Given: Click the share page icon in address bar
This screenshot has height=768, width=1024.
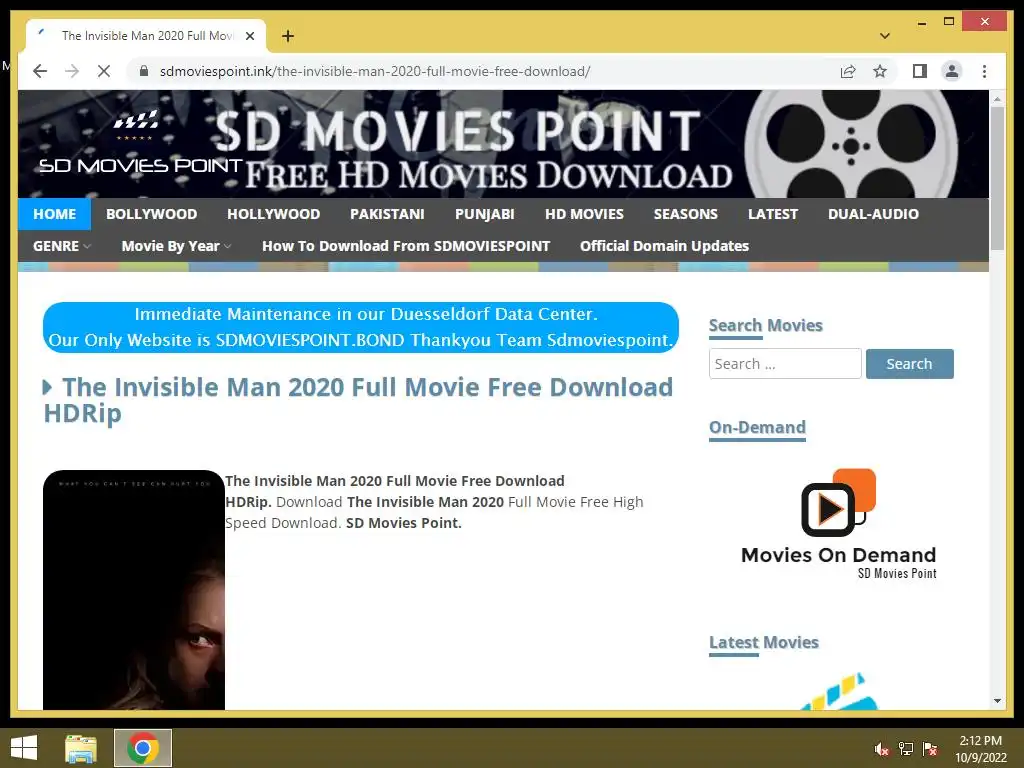Looking at the screenshot, I should click(848, 71).
